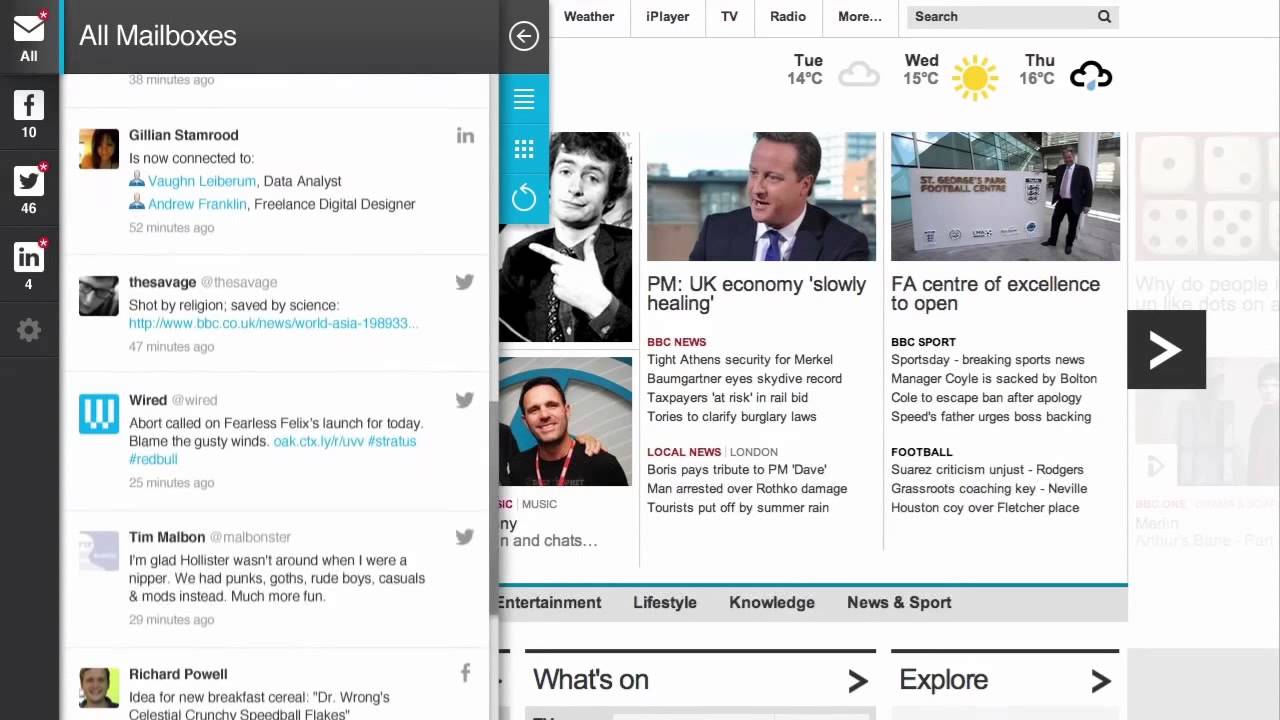Image resolution: width=1280 pixels, height=720 pixels.
Task: Select the Lifestyle tab
Action: coord(665,602)
